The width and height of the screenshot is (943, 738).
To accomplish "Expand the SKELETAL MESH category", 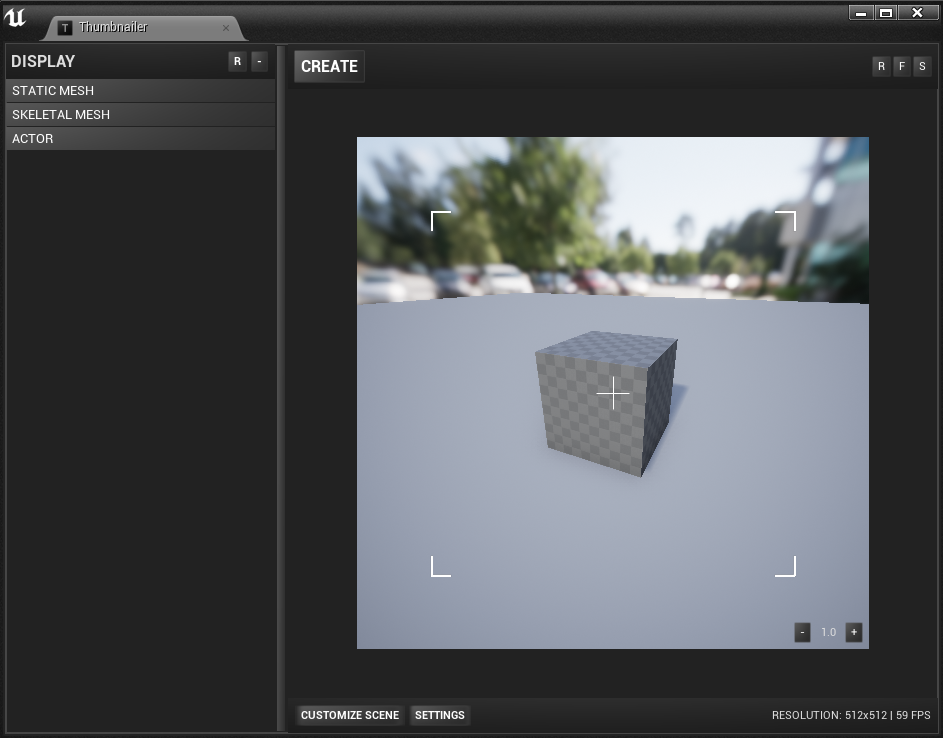I will [x=140, y=115].
